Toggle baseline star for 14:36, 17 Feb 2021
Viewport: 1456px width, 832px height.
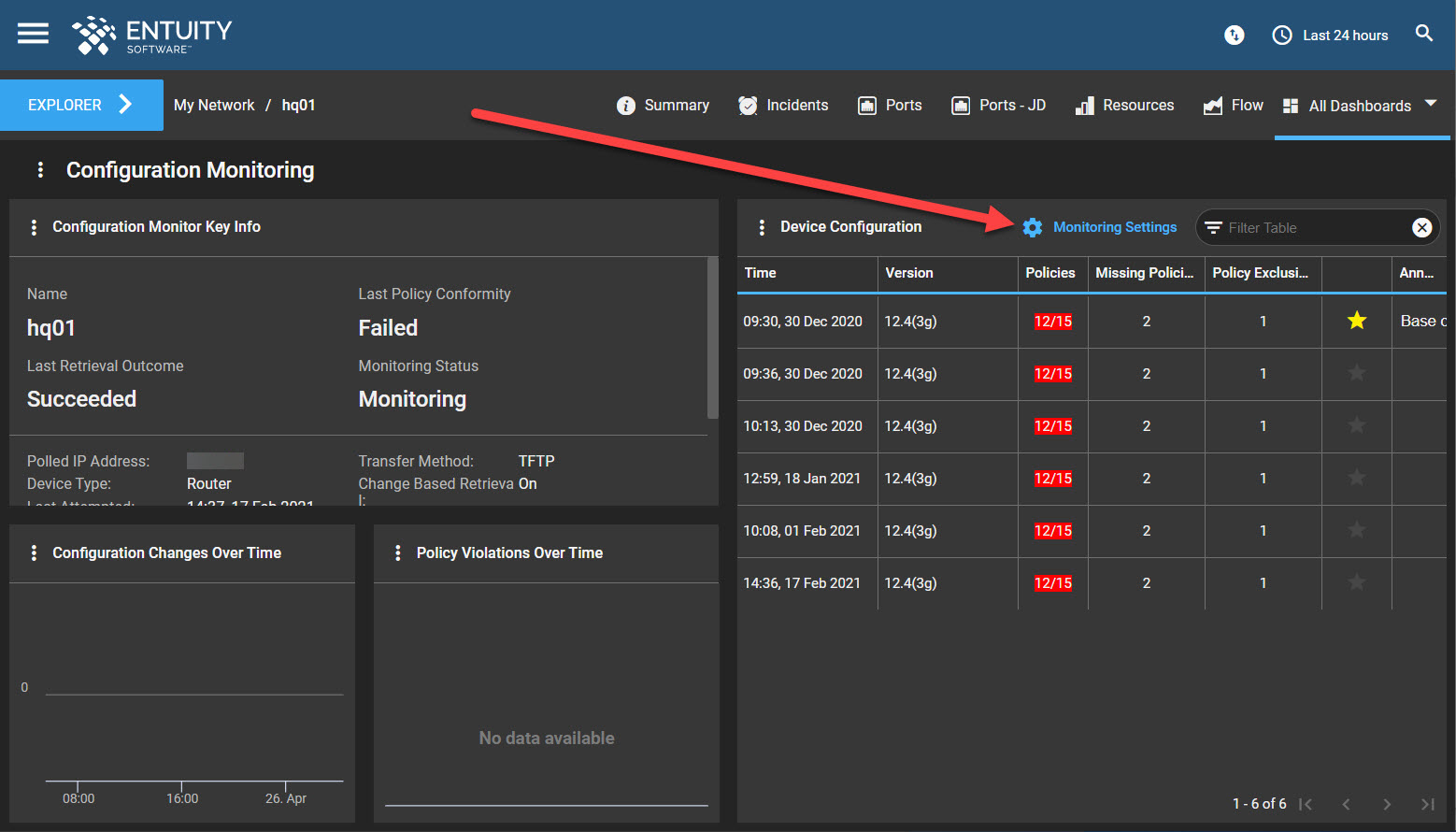pyautogui.click(x=1357, y=582)
